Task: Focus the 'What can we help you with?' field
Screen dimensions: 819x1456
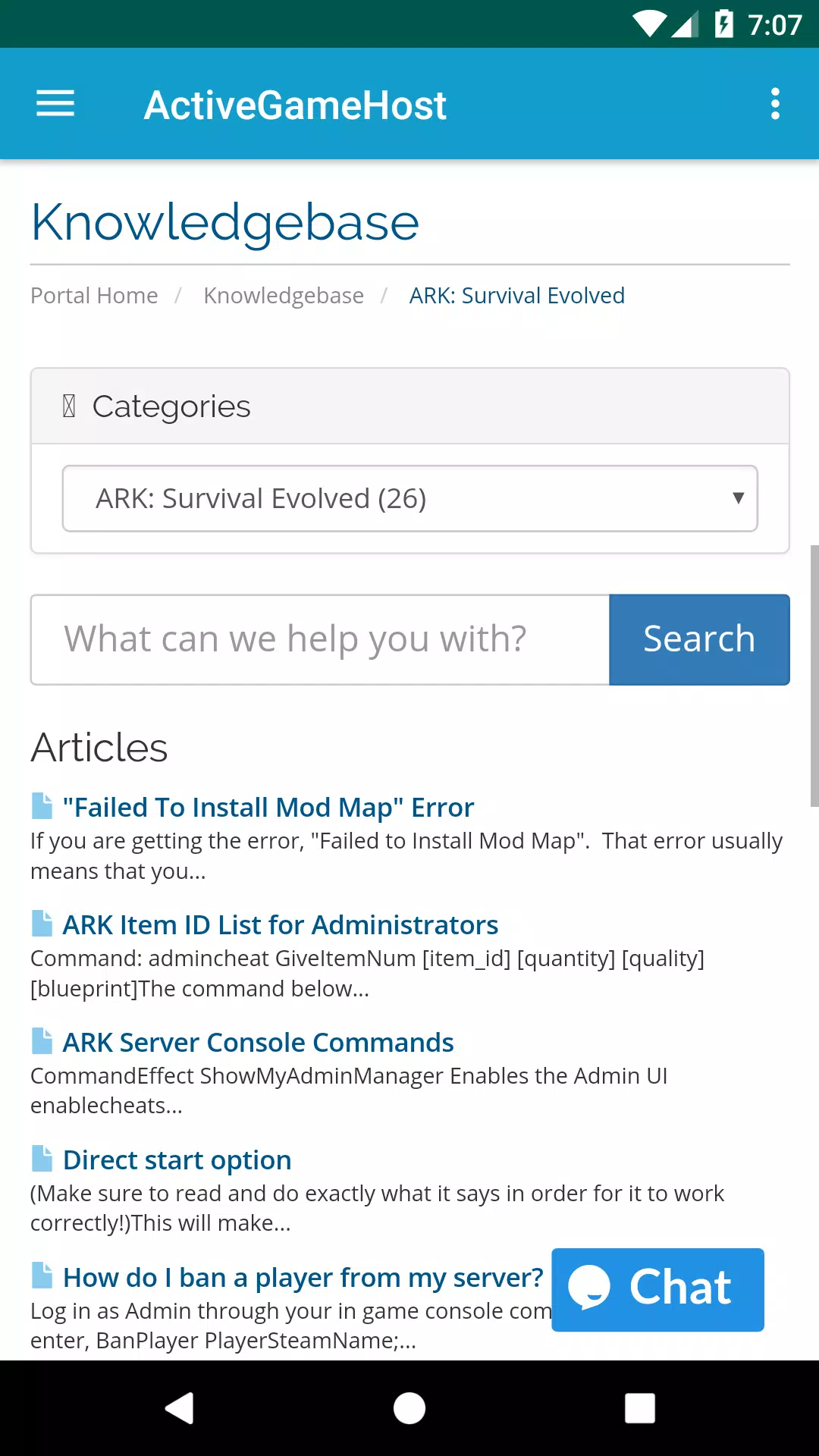Action: coord(320,639)
